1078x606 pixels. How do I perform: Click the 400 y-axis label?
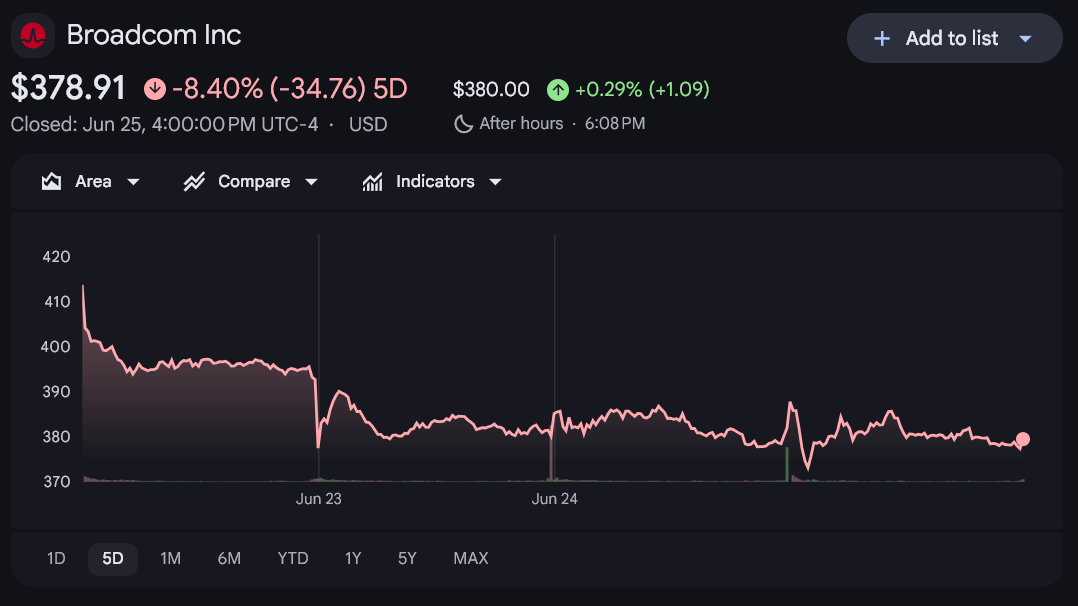(x=56, y=347)
